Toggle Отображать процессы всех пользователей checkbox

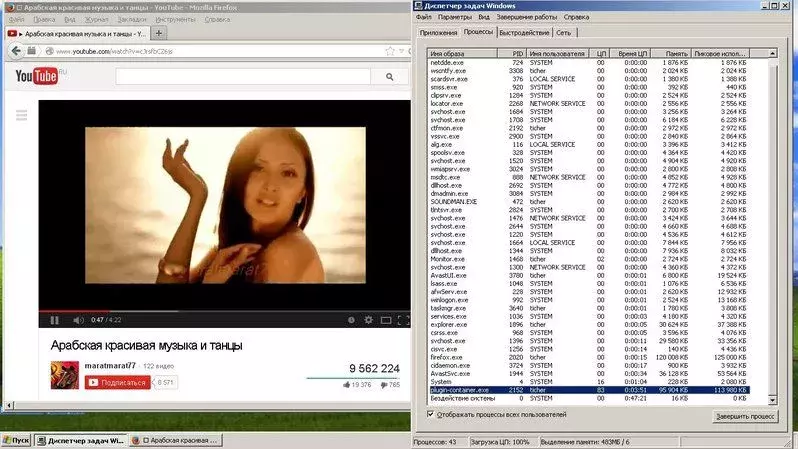pos(431,414)
